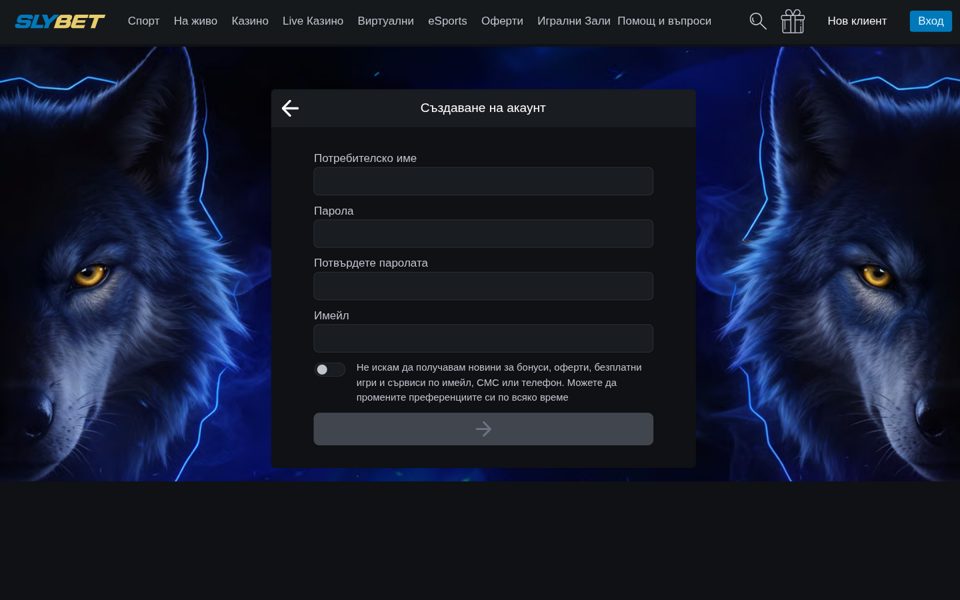The height and width of the screenshot is (600, 960).
Task: Click the newsletter opt-out text
Action: tap(499, 382)
